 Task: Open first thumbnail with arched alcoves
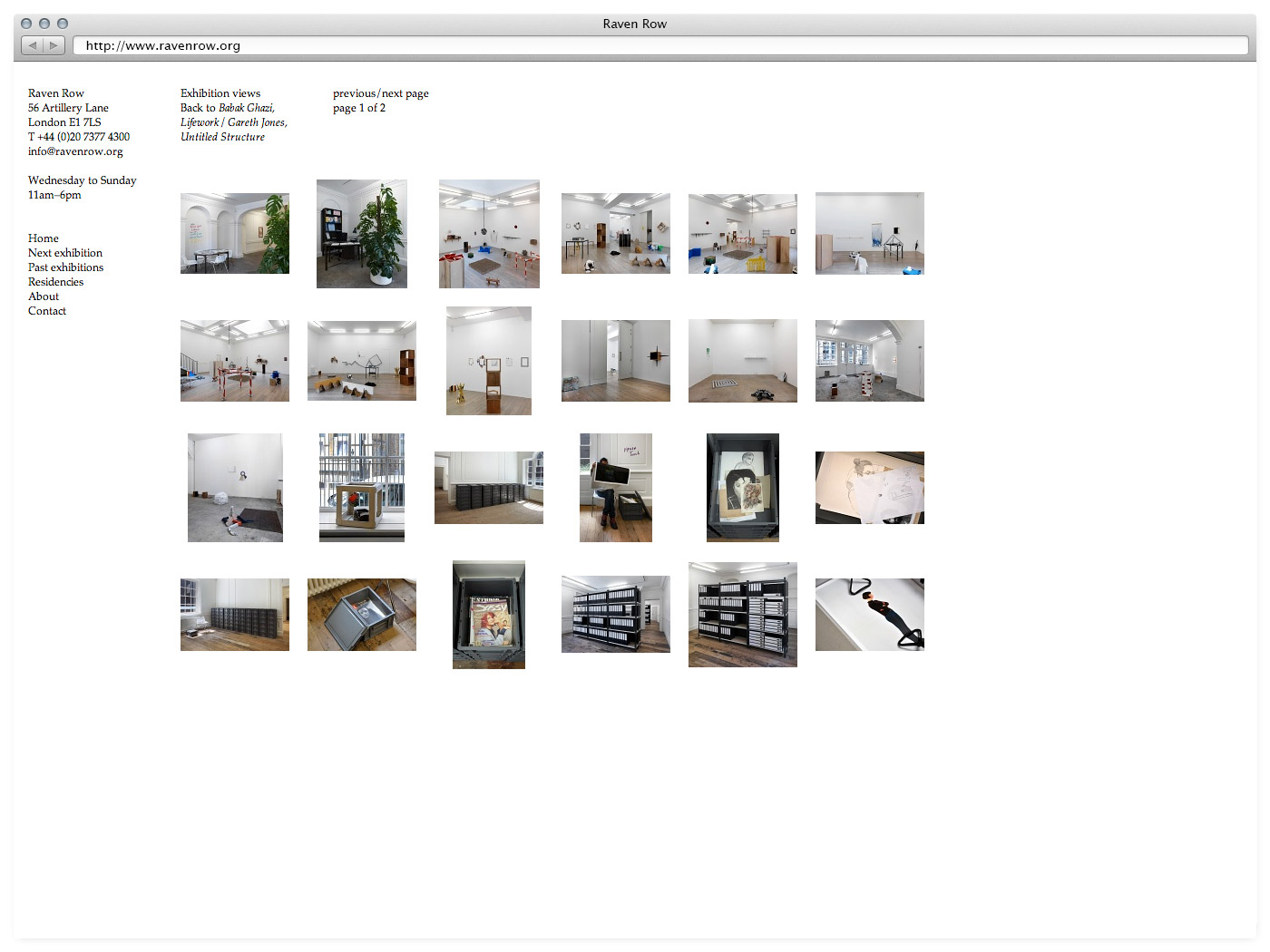point(234,234)
